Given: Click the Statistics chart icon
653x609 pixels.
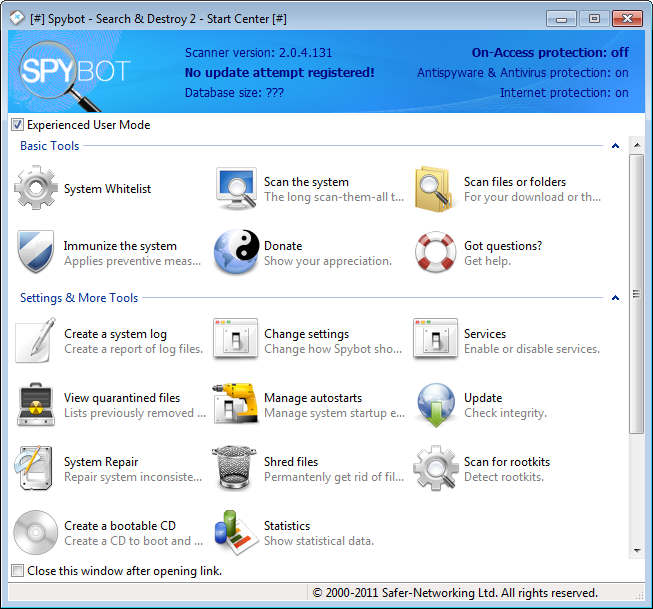Looking at the screenshot, I should (236, 532).
